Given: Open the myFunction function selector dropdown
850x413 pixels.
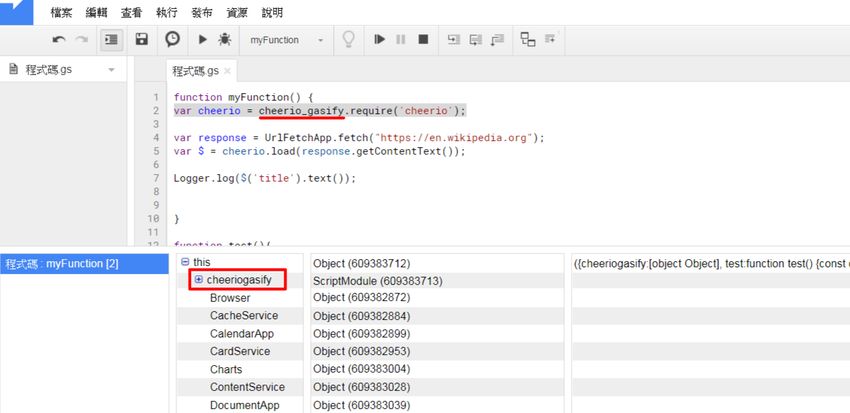Looking at the screenshot, I should click(287, 40).
